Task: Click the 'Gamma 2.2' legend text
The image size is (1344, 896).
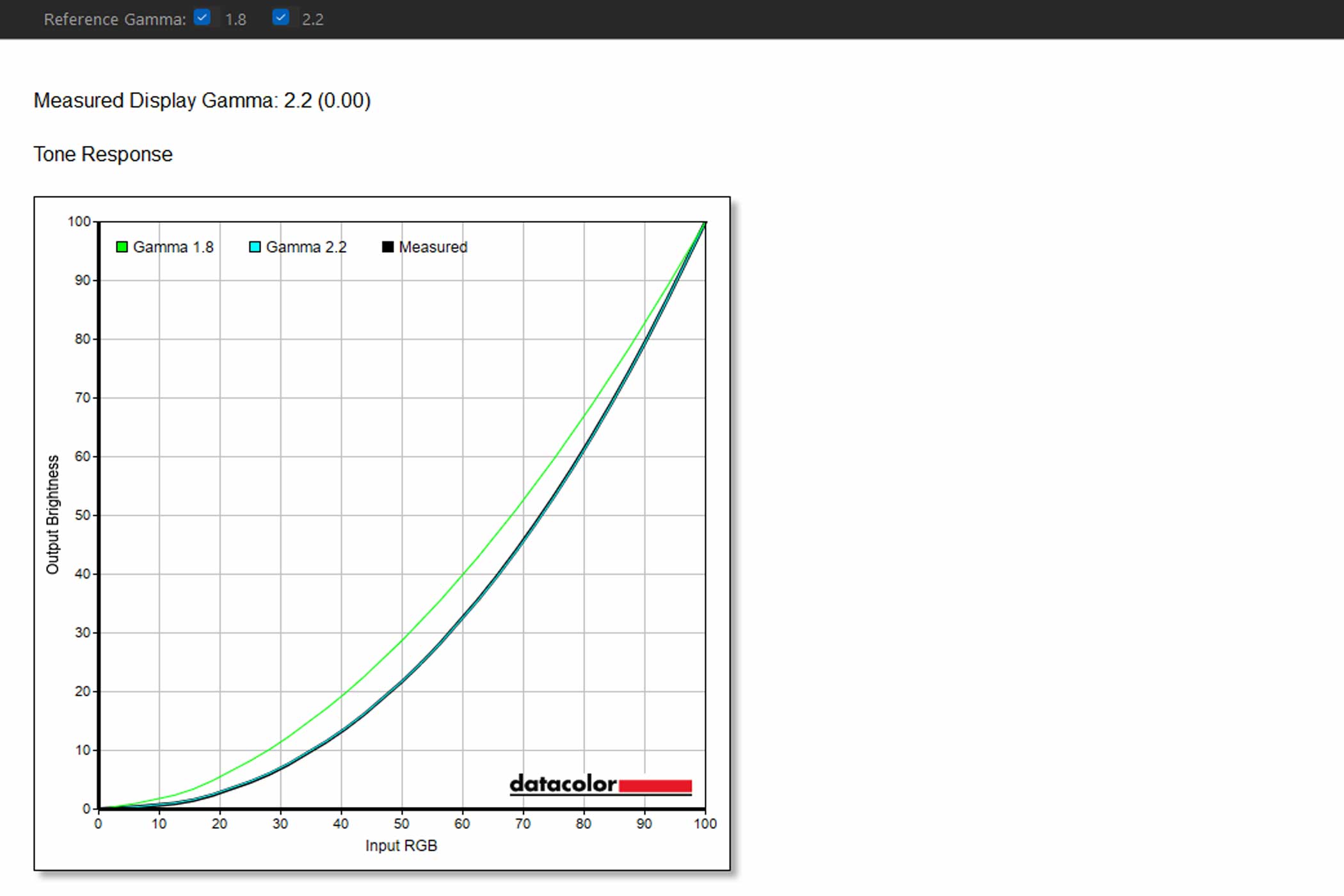Action: [306, 247]
